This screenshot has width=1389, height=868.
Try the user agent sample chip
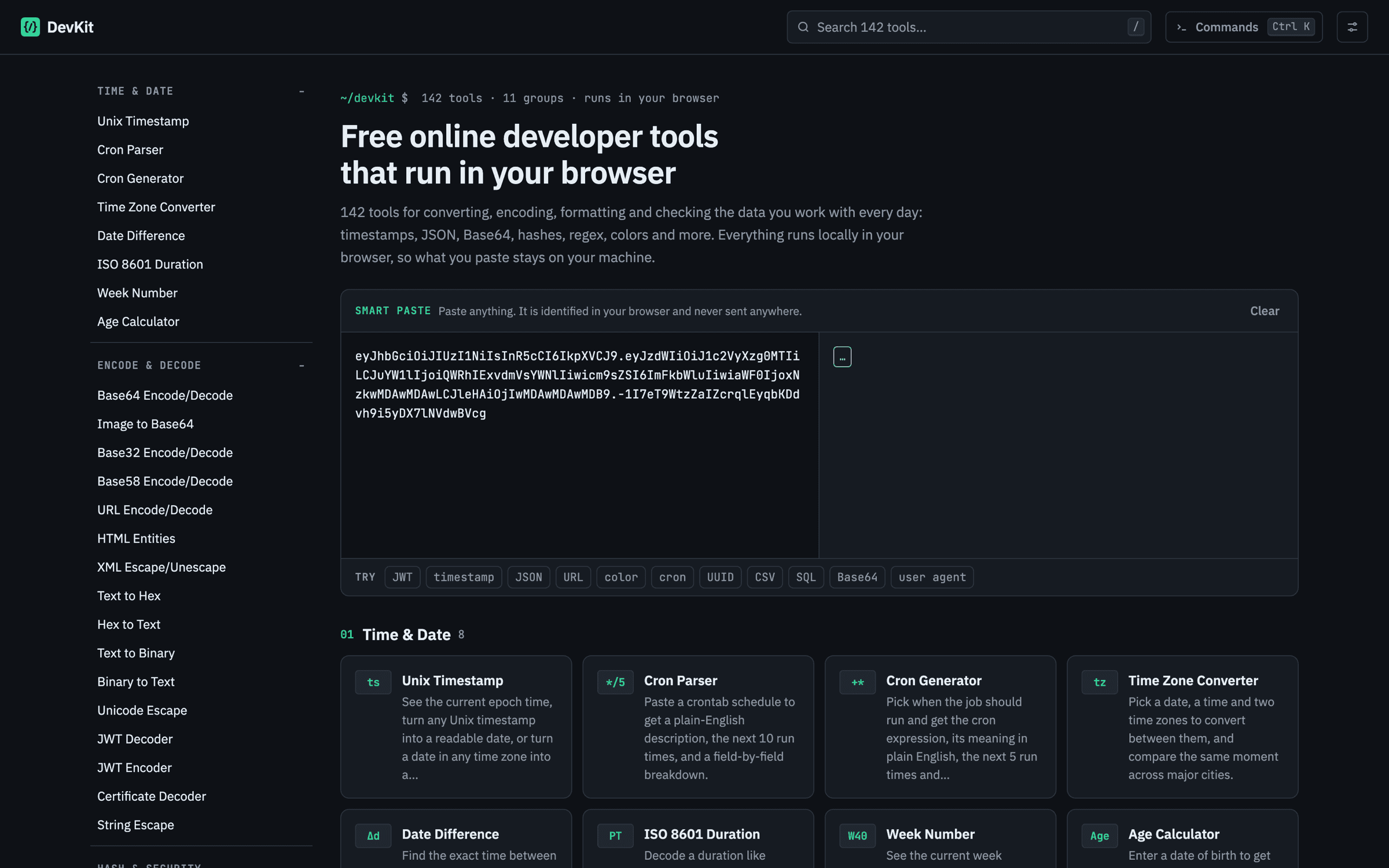[932, 577]
